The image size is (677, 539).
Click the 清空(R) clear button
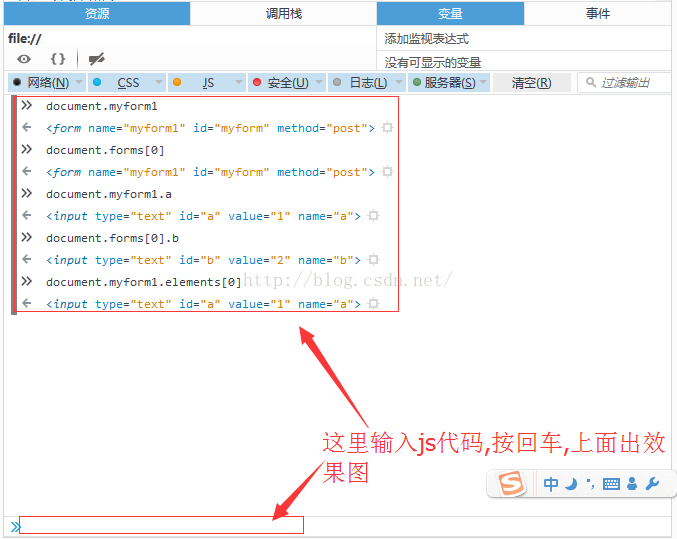coord(531,82)
